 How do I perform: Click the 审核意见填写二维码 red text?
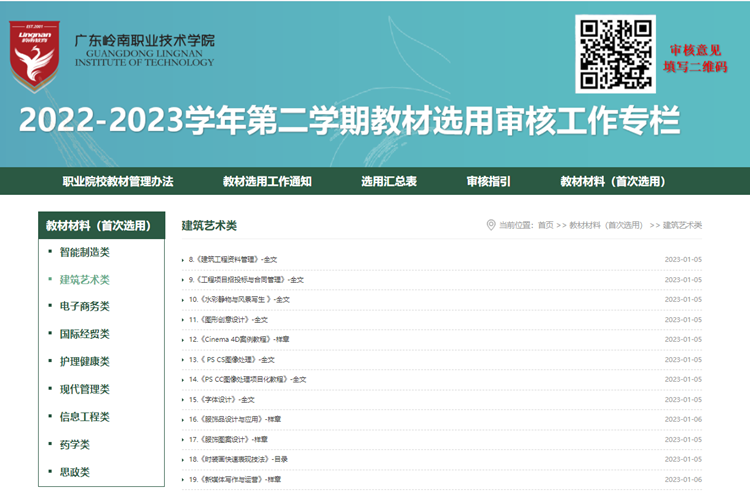(696, 58)
